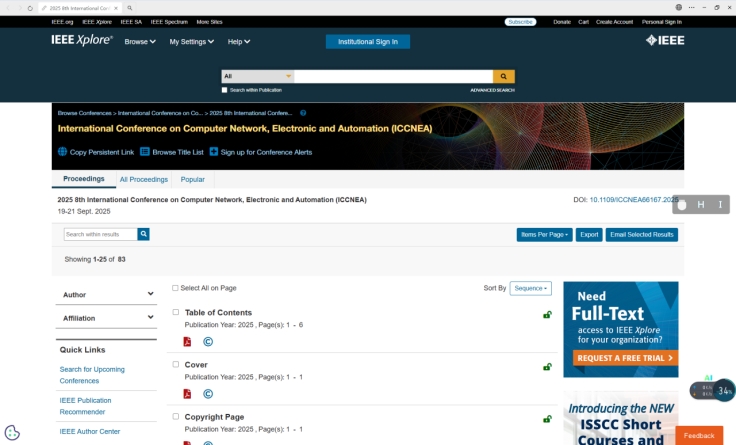Click the Browse Title List icon
The width and height of the screenshot is (736, 445).
point(144,152)
